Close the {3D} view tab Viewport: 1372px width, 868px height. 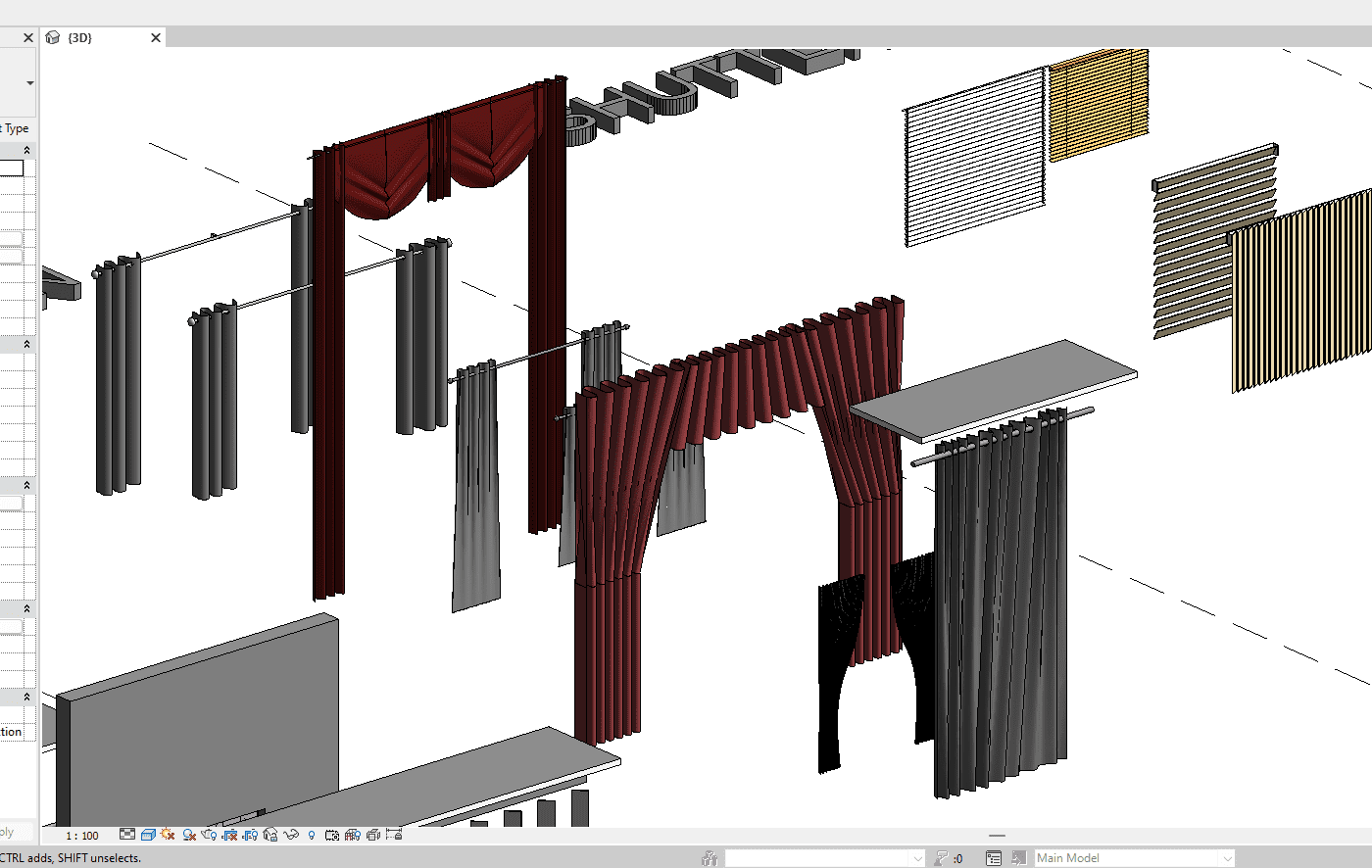pos(156,37)
